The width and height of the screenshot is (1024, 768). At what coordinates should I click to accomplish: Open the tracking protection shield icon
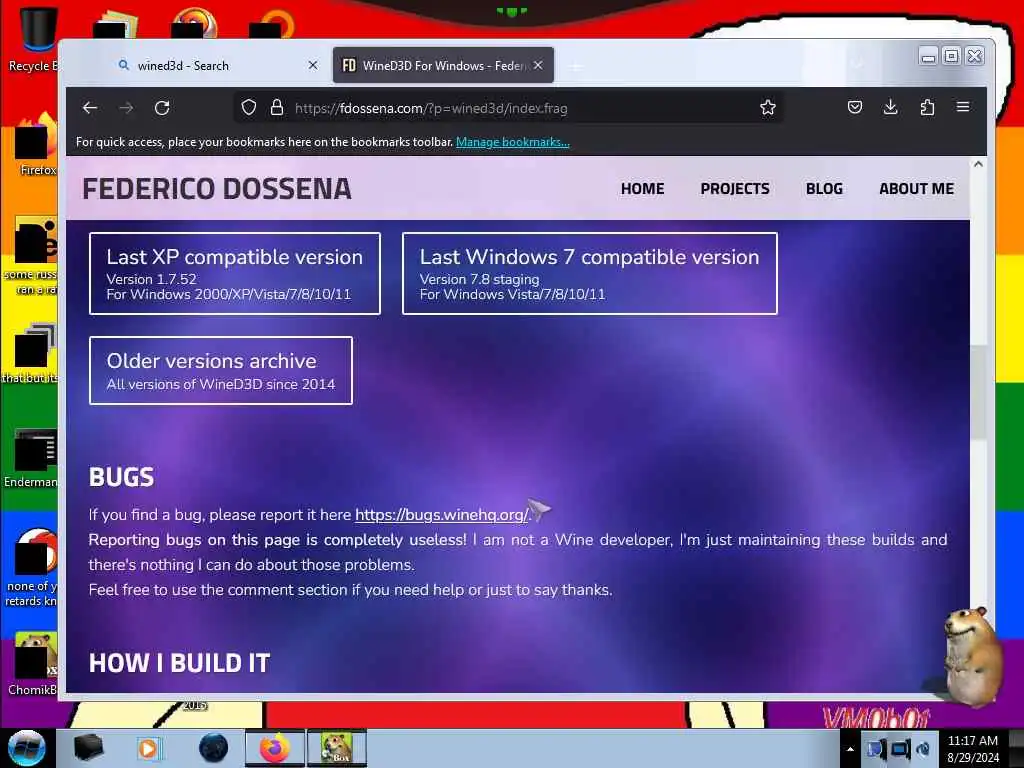(x=249, y=108)
